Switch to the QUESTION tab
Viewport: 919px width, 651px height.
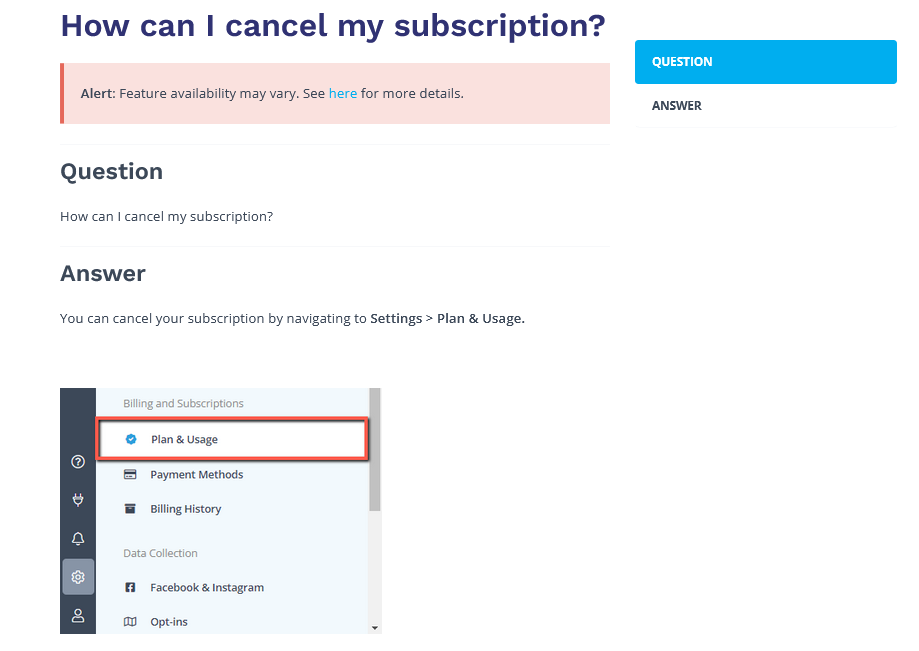tap(764, 61)
